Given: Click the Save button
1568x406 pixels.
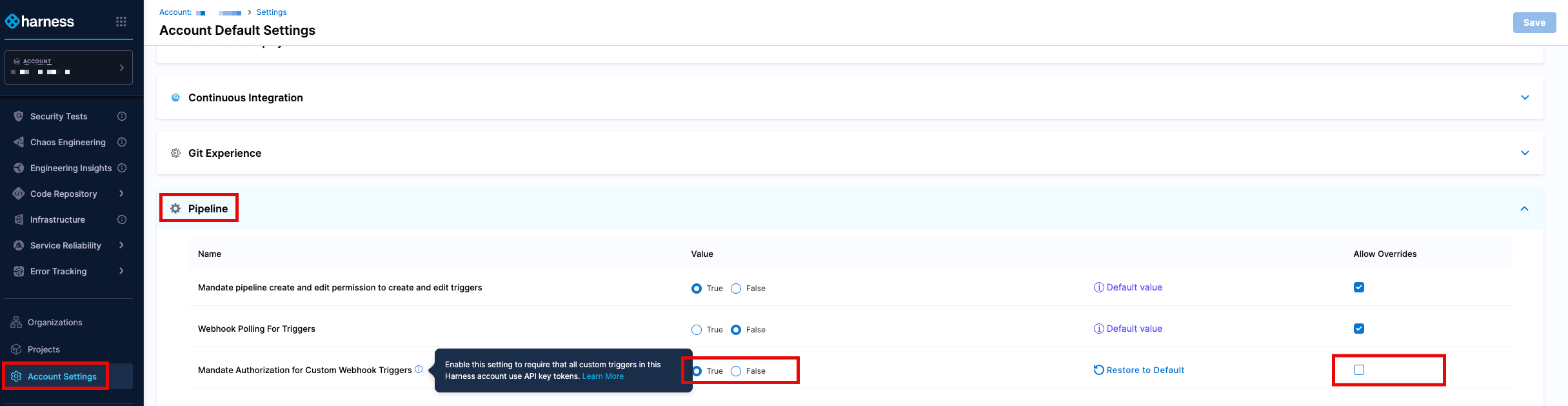Looking at the screenshot, I should click(1534, 23).
